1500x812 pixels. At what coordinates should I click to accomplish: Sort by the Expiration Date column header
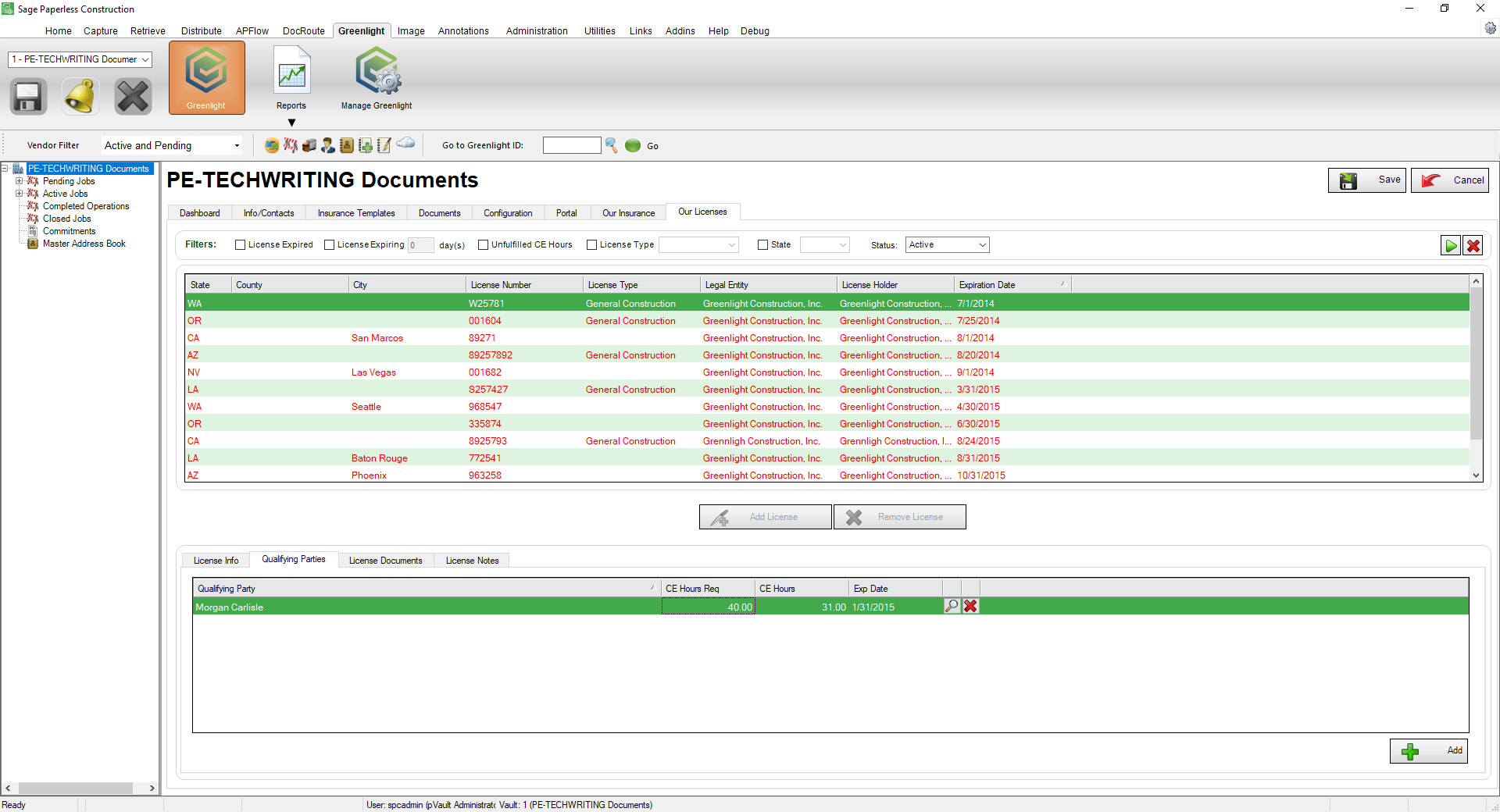tap(1012, 285)
